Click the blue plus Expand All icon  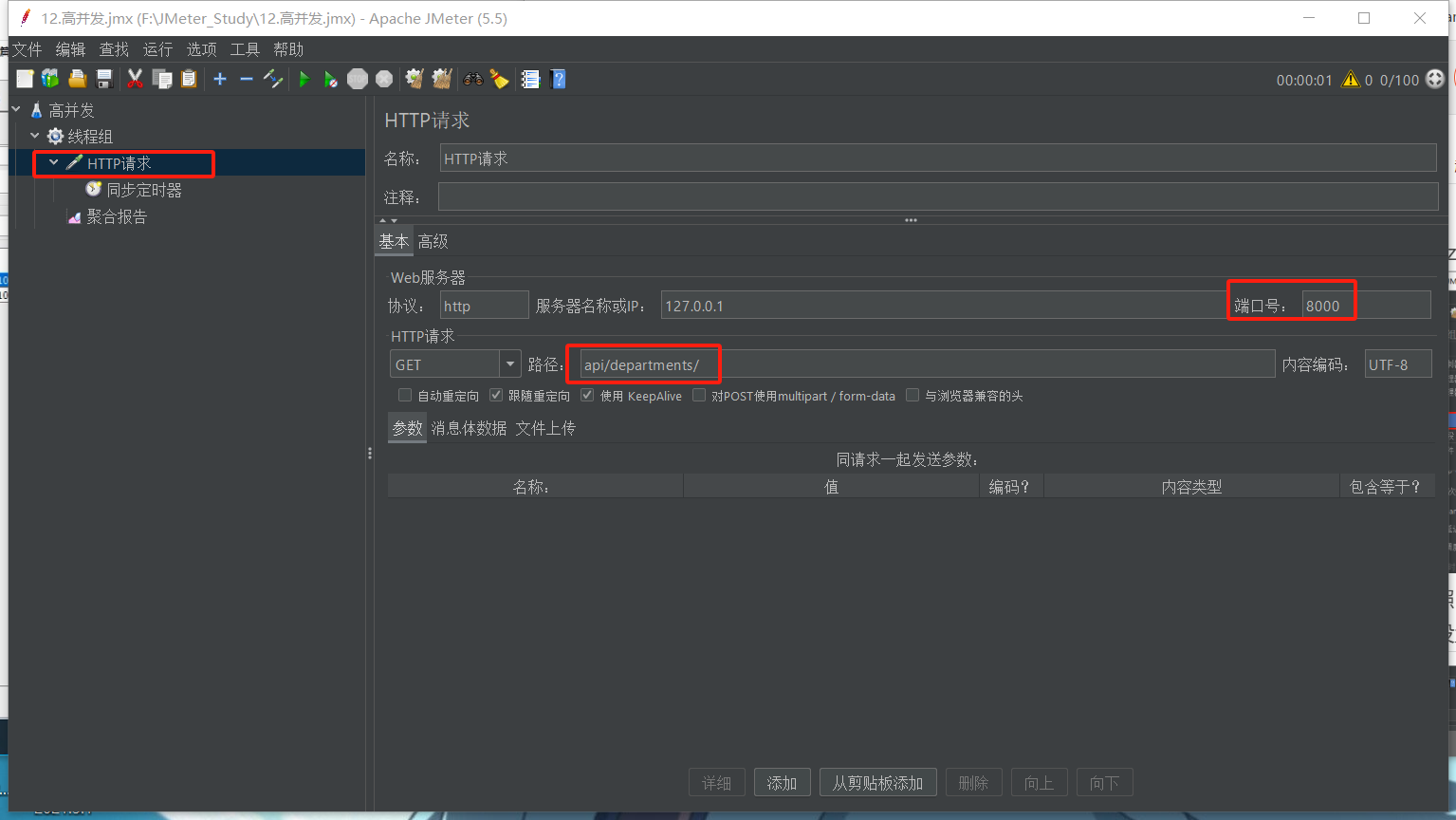(x=220, y=79)
